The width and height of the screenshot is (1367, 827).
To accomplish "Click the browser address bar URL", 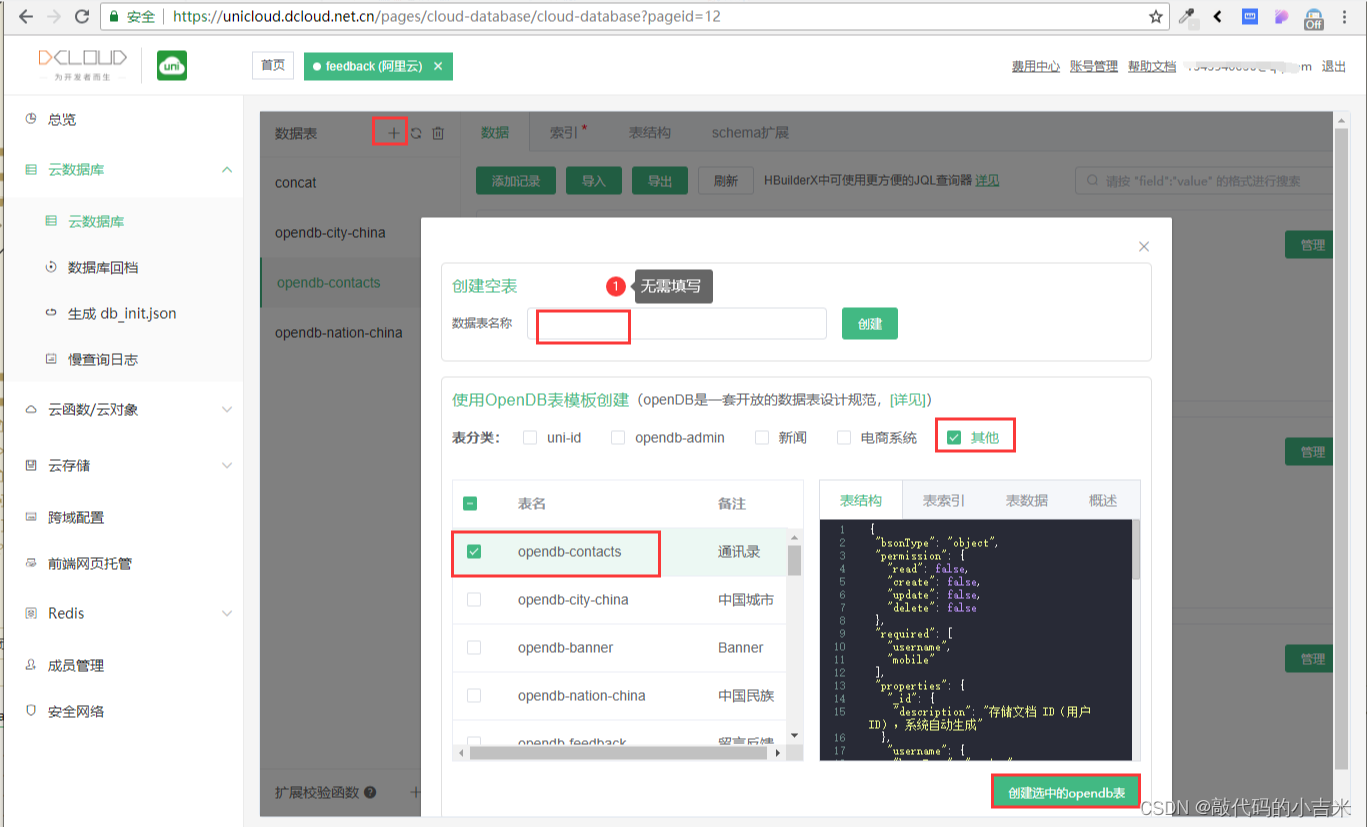I will point(446,16).
